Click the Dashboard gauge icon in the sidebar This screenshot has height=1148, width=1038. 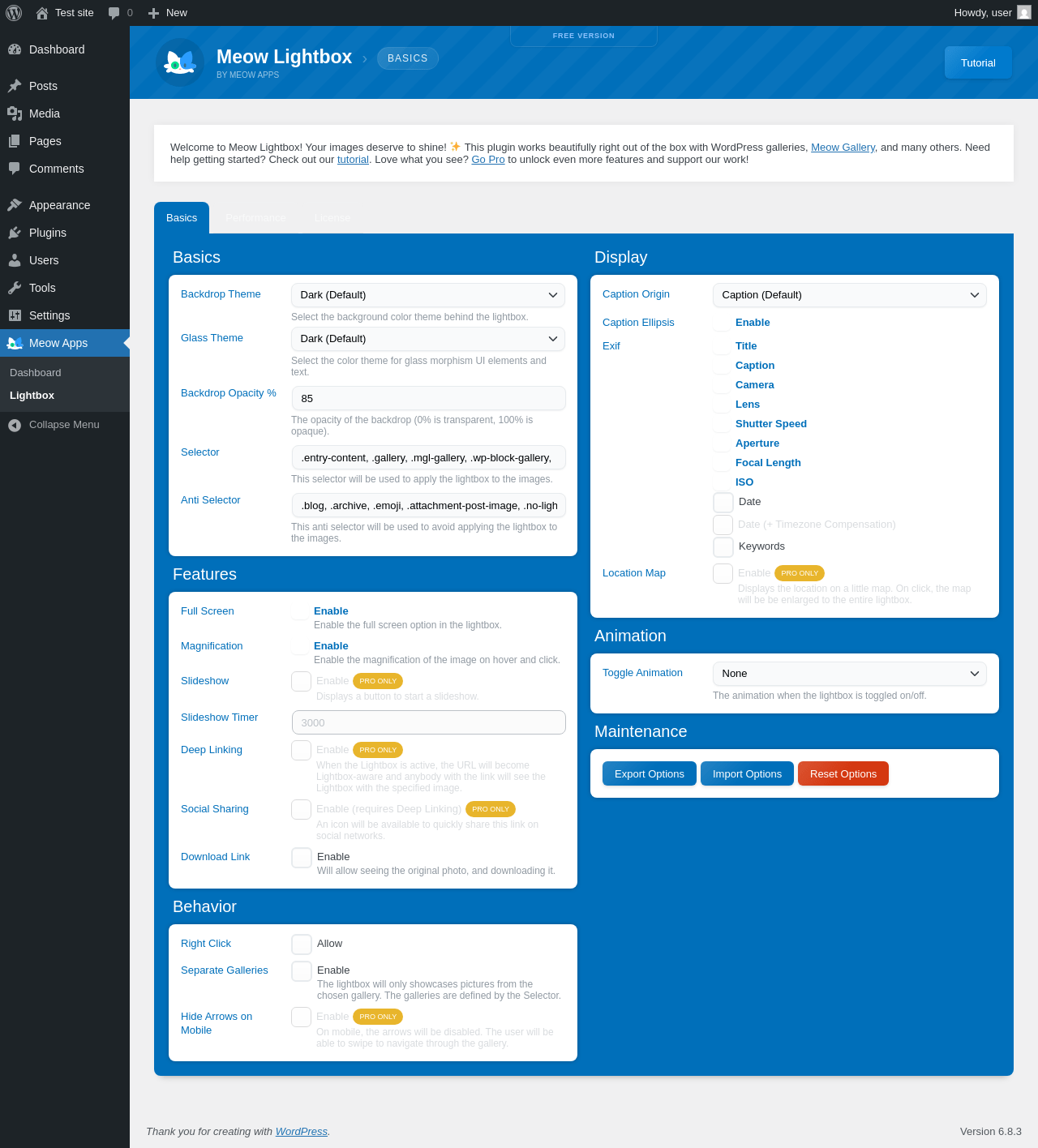click(x=15, y=49)
